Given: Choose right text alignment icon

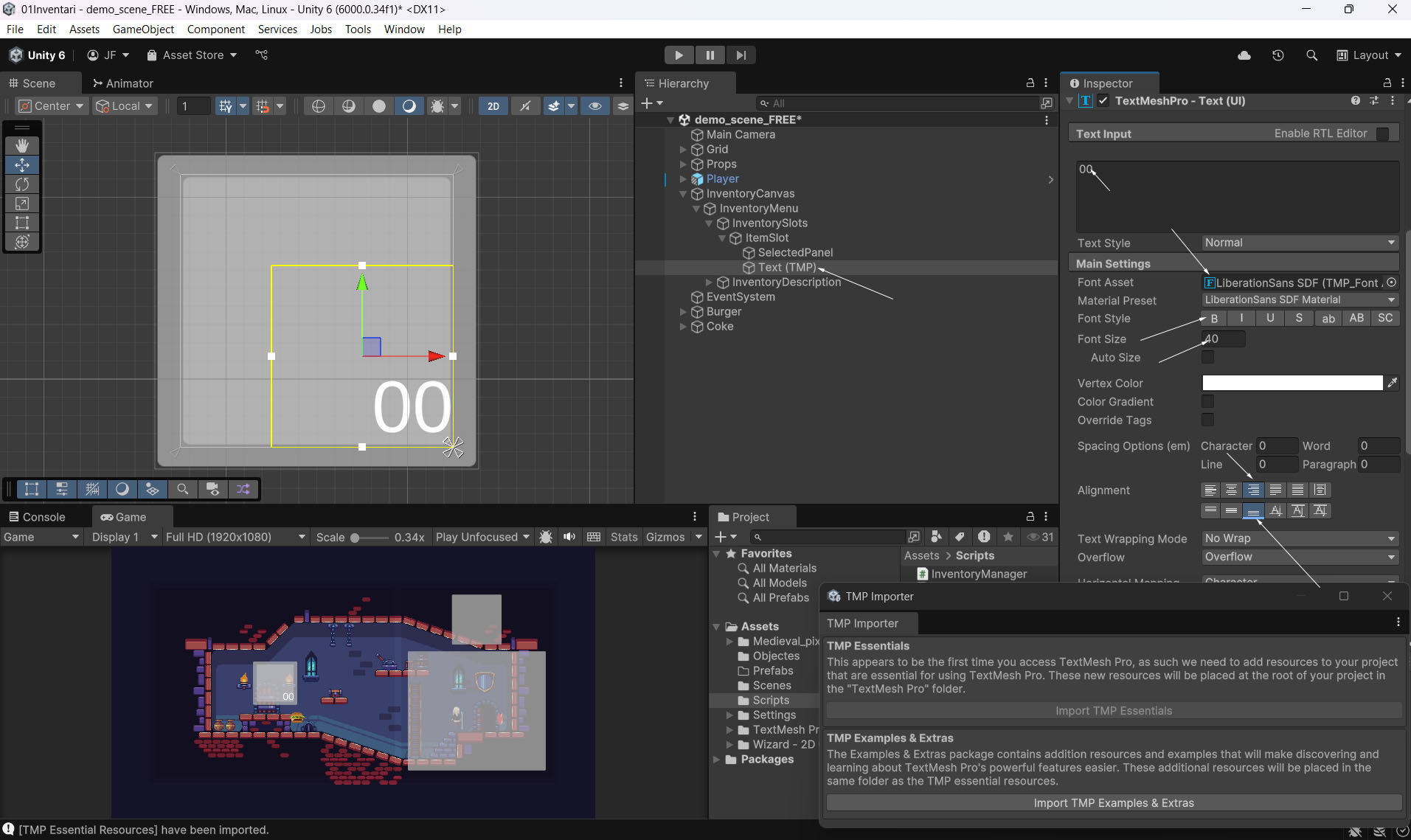Looking at the screenshot, I should 1253,490.
